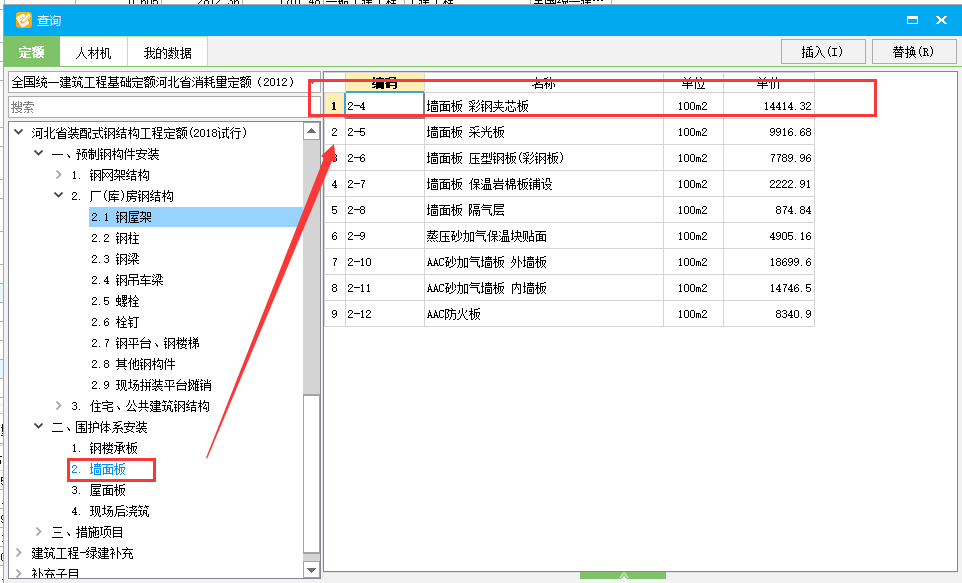Click the 单价 column header

click(769, 83)
